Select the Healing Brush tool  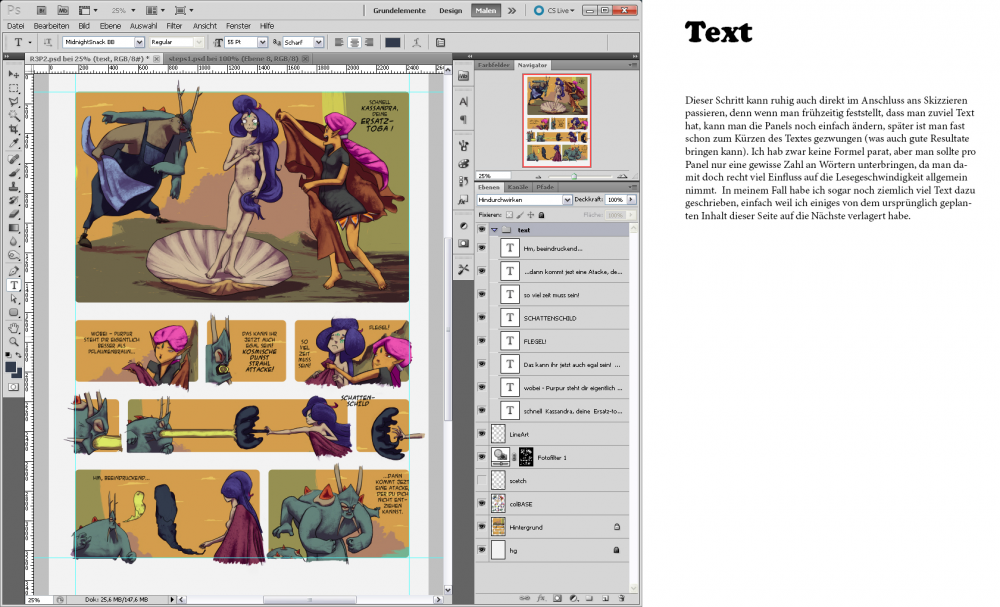tap(13, 159)
